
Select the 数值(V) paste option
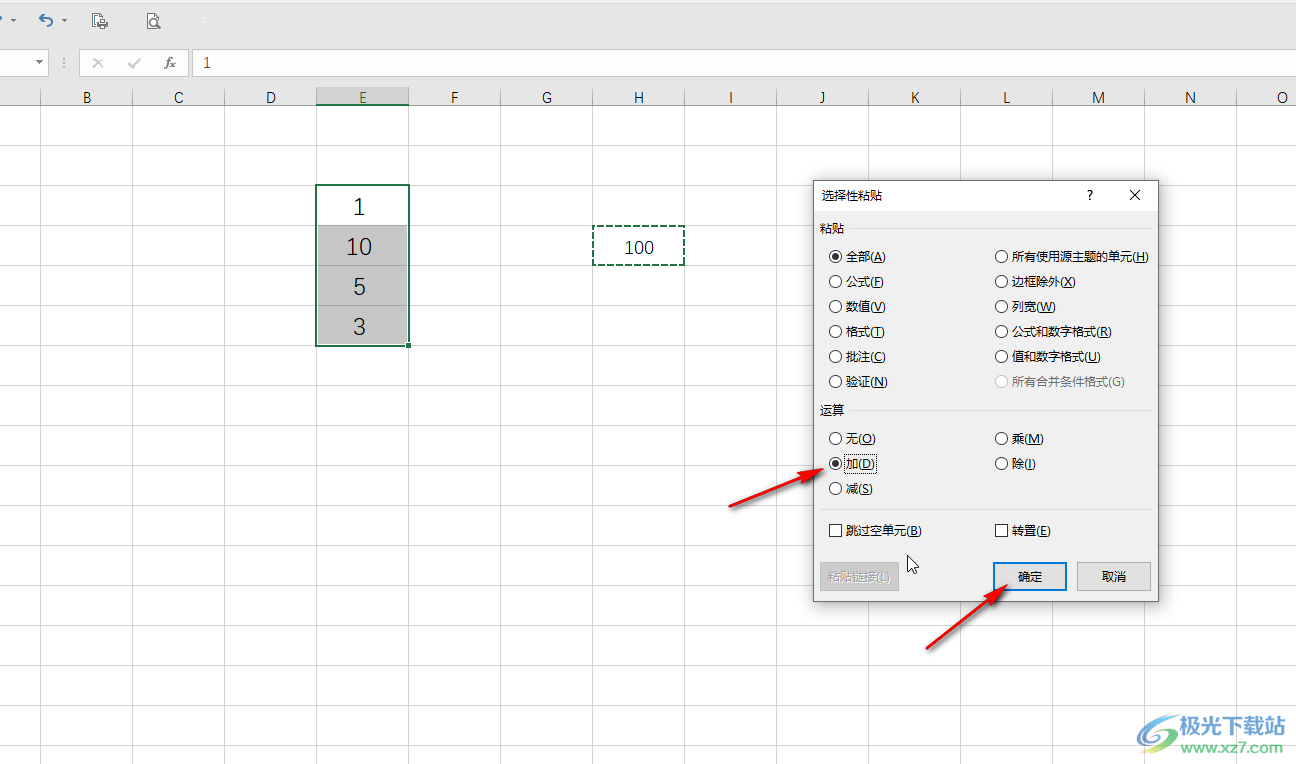tap(857, 307)
